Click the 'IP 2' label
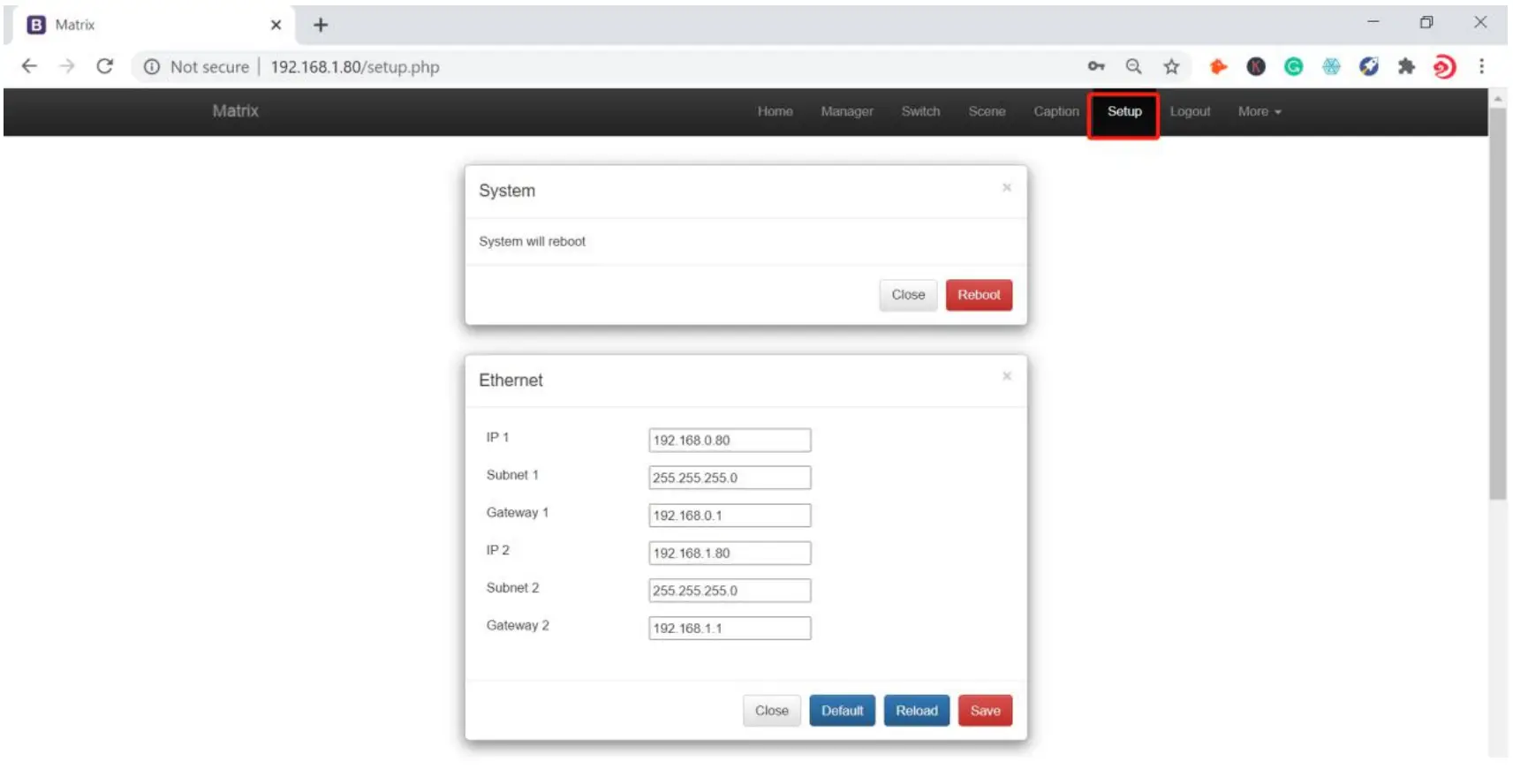1513x784 pixels. click(x=498, y=550)
